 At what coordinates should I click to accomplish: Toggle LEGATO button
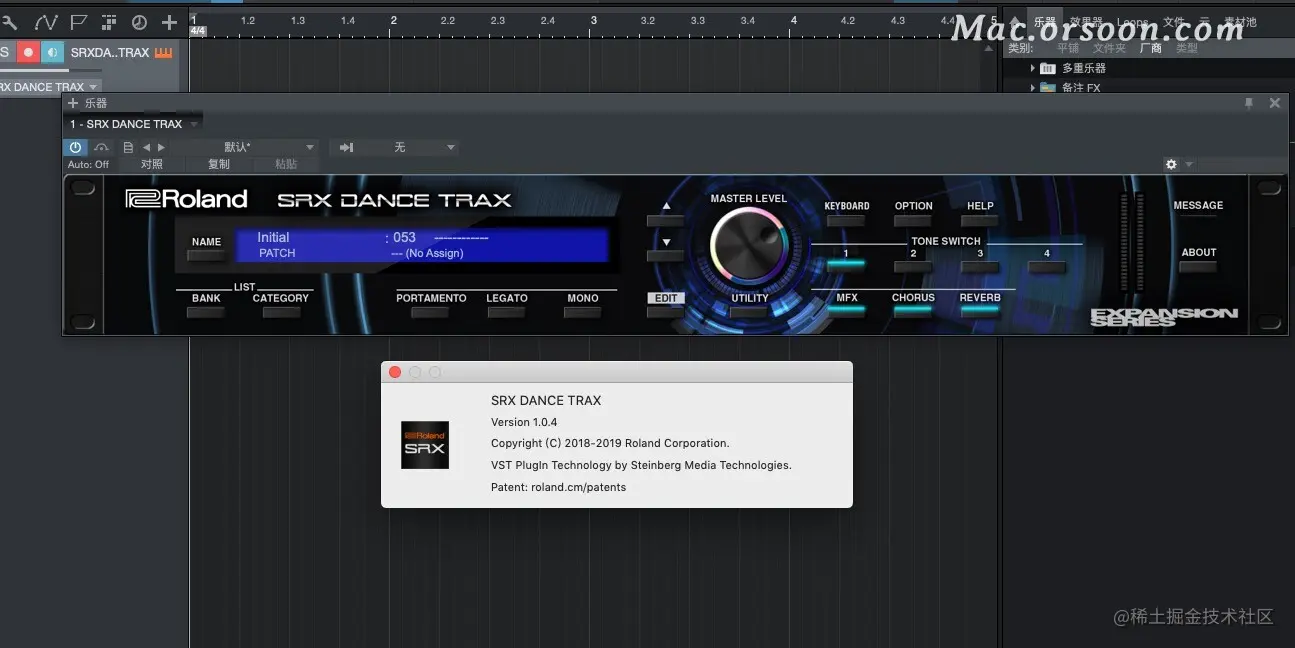506,312
